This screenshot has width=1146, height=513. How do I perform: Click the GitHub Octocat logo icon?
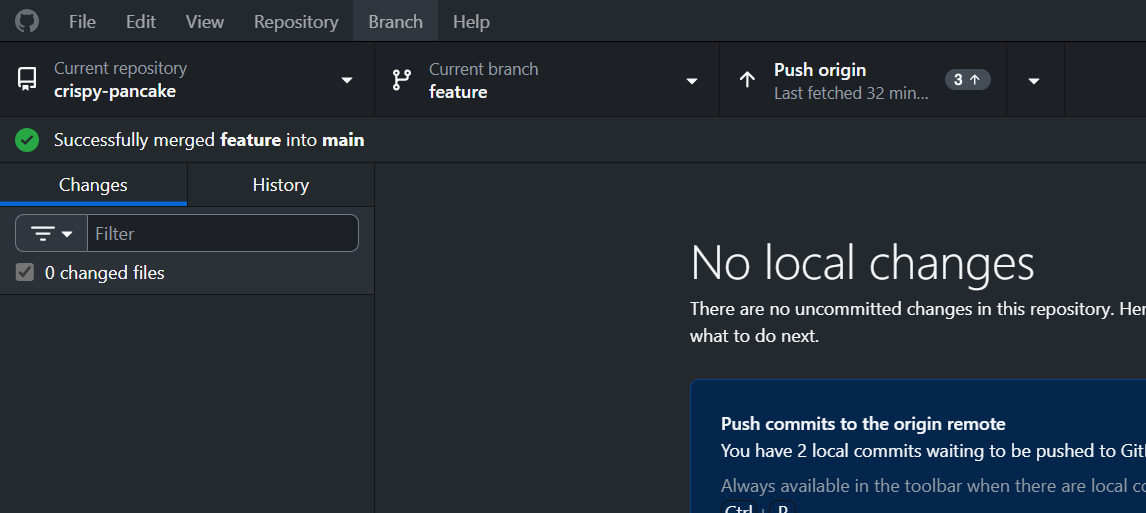[x=27, y=21]
